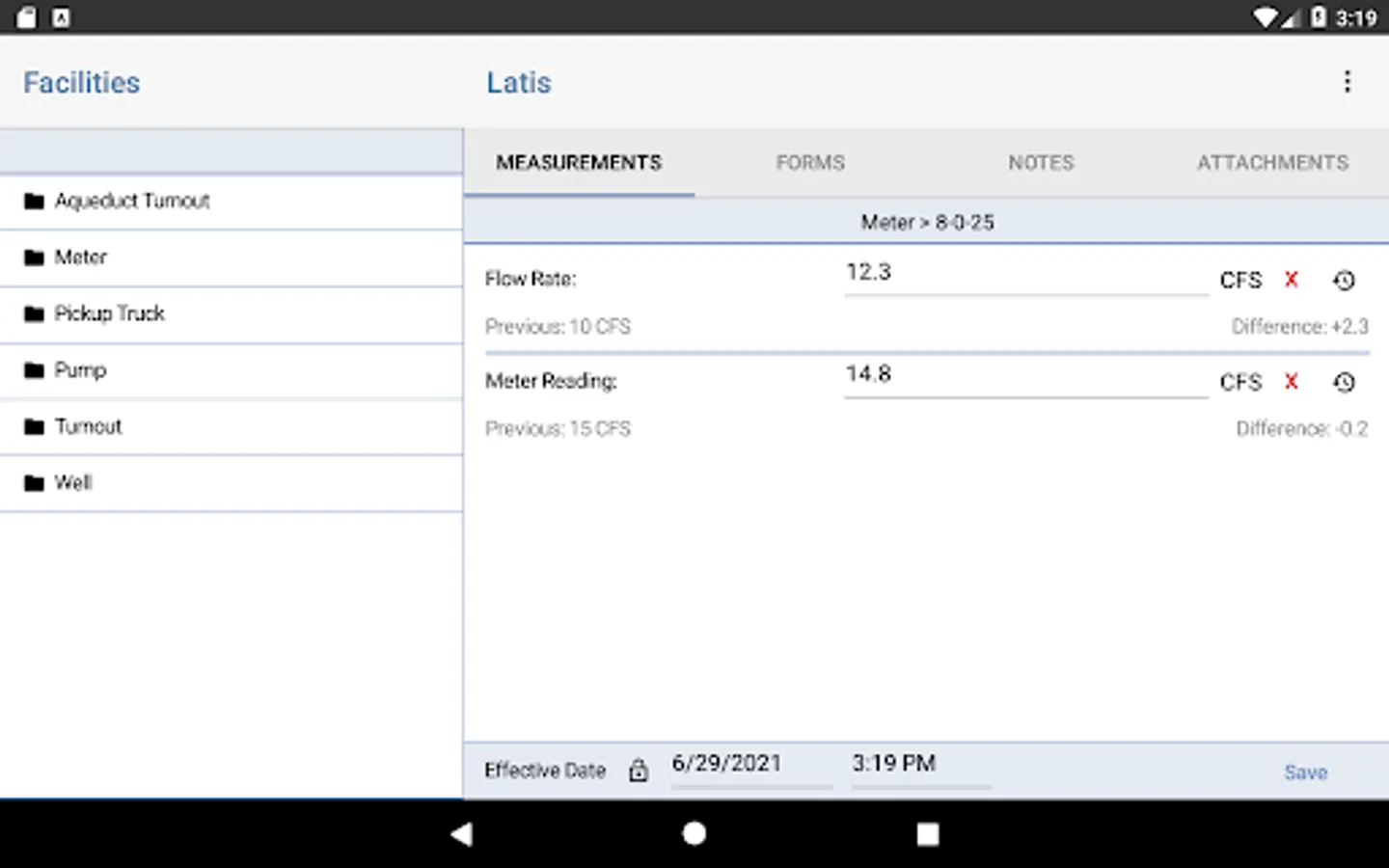
Task: Switch to the Forms tab
Action: (x=810, y=163)
